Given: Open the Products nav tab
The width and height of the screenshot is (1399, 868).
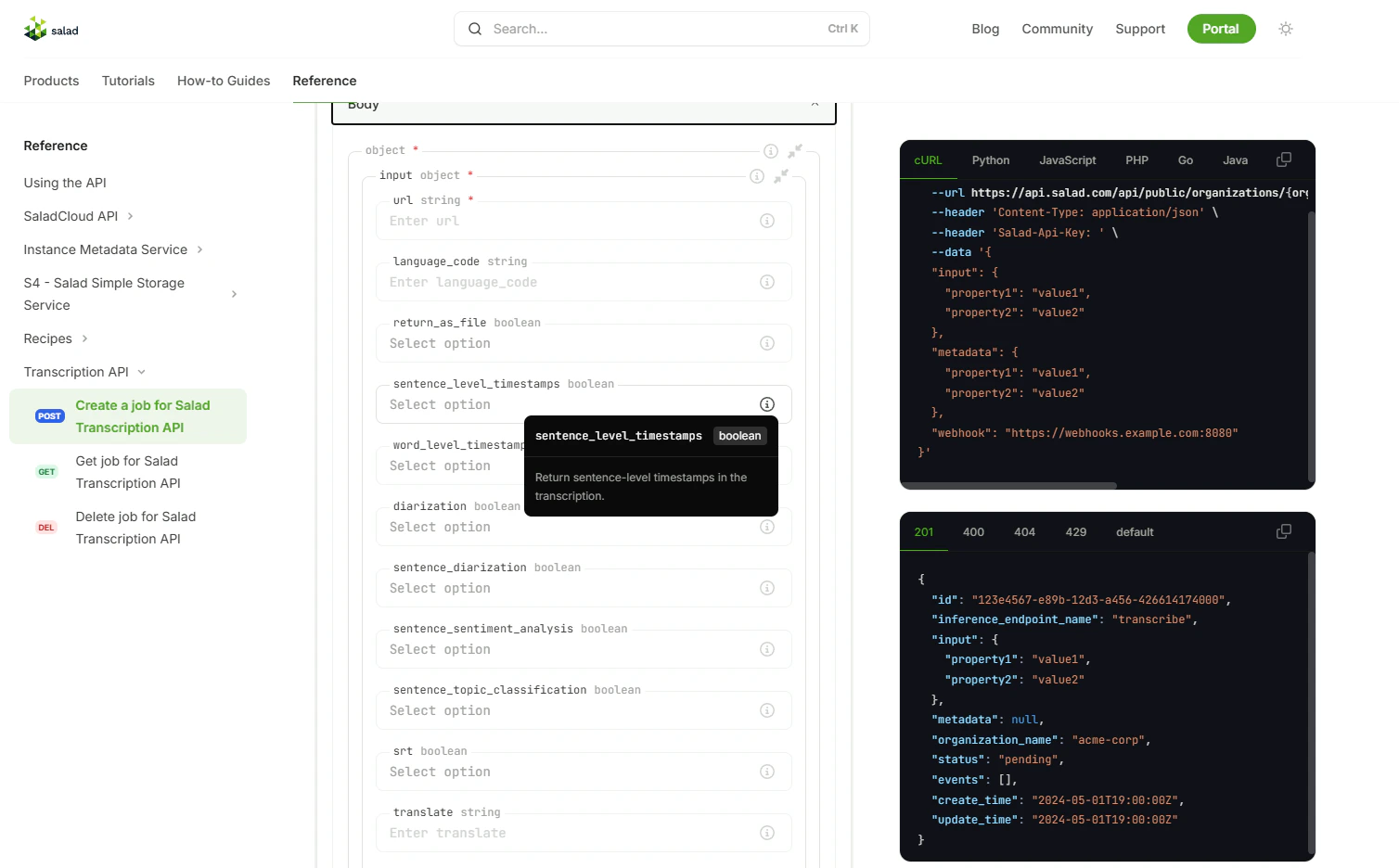Looking at the screenshot, I should pos(52,81).
